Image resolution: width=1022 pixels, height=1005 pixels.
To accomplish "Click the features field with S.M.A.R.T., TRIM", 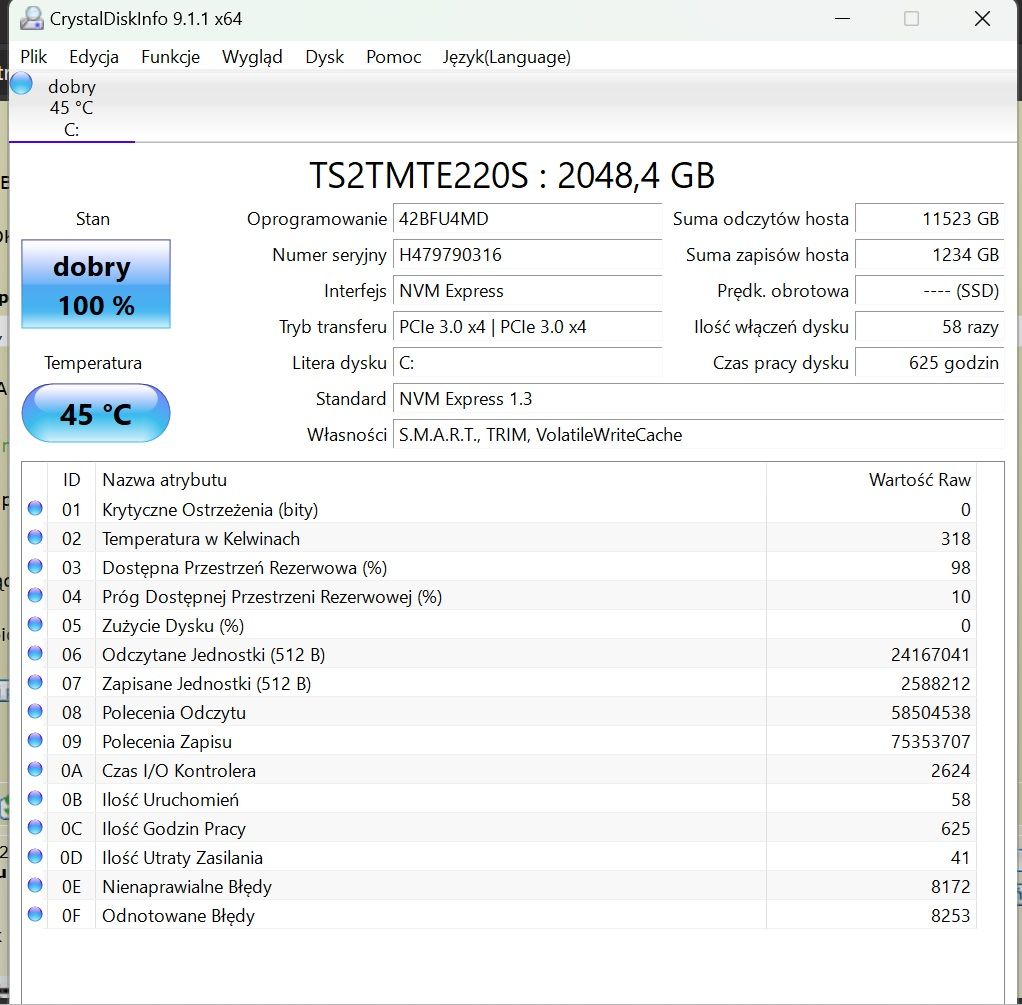I will tap(699, 435).
